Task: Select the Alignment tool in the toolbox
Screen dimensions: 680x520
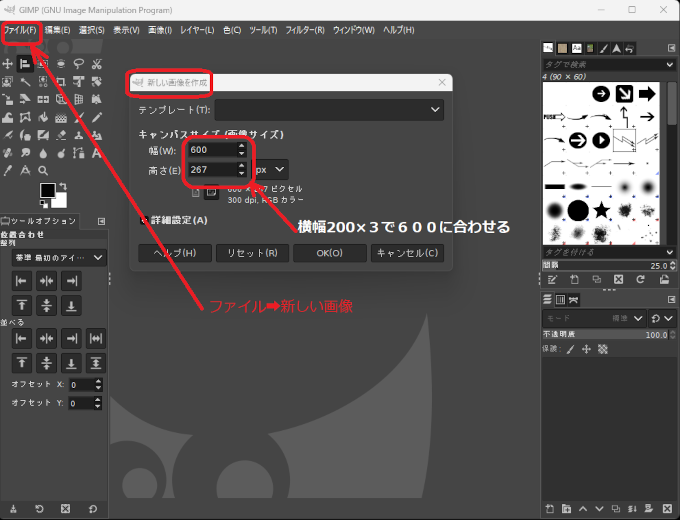Action: pos(25,64)
